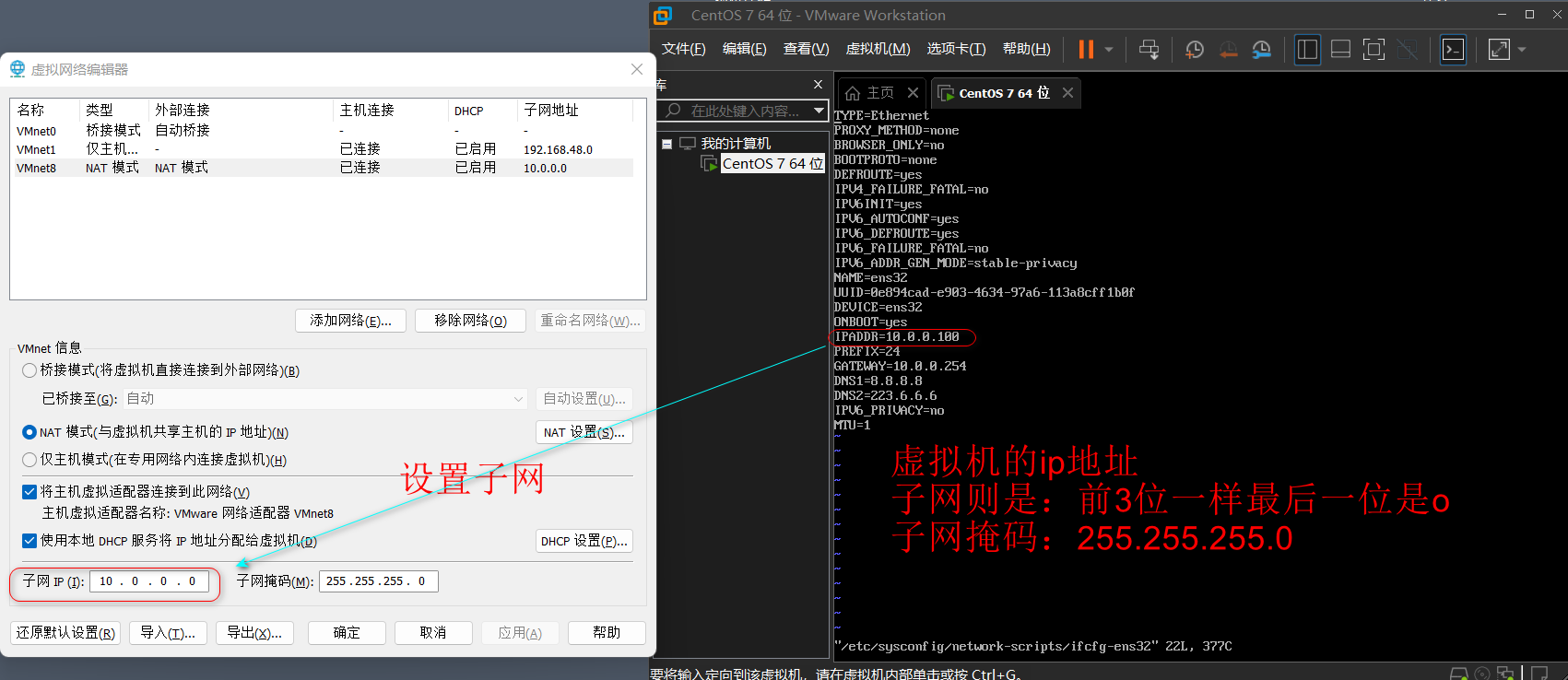Open the 编辑(E) menu

(744, 49)
